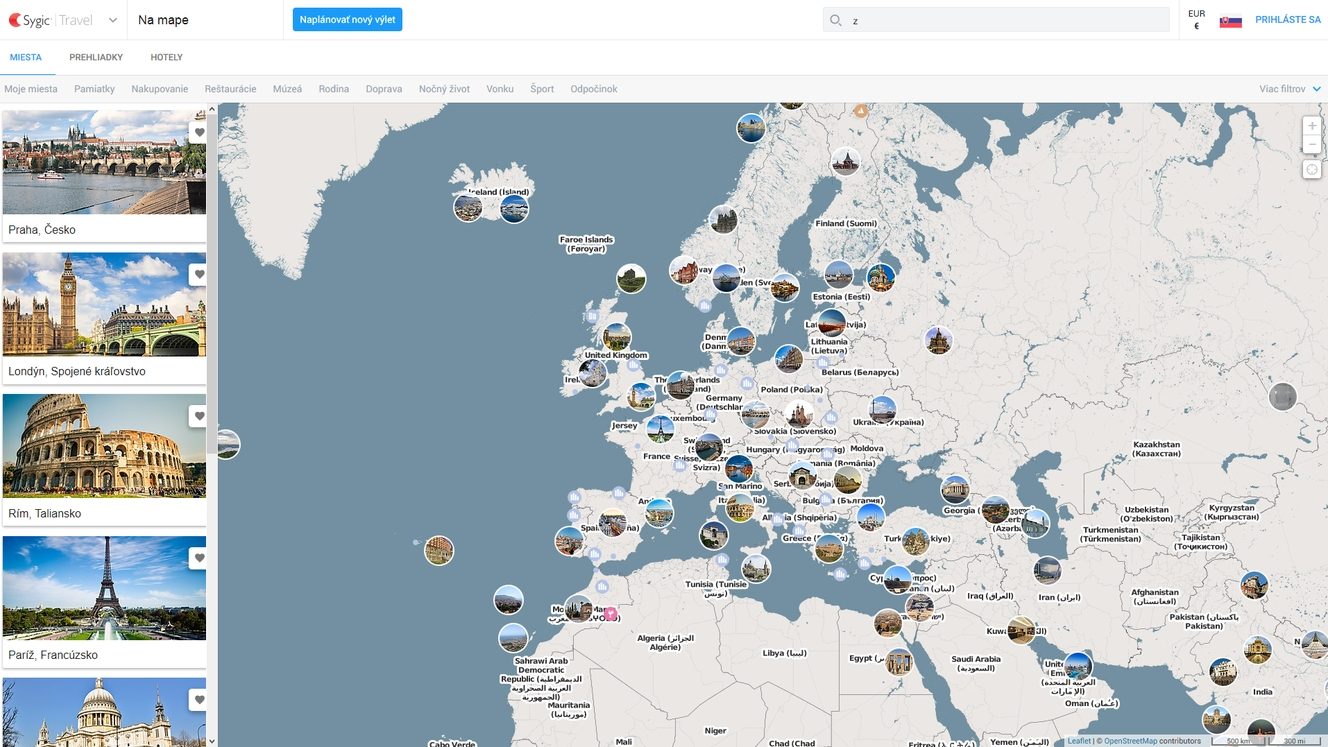The width and height of the screenshot is (1328, 747).
Task: Toggle the Rodina filter
Action: pos(334,89)
